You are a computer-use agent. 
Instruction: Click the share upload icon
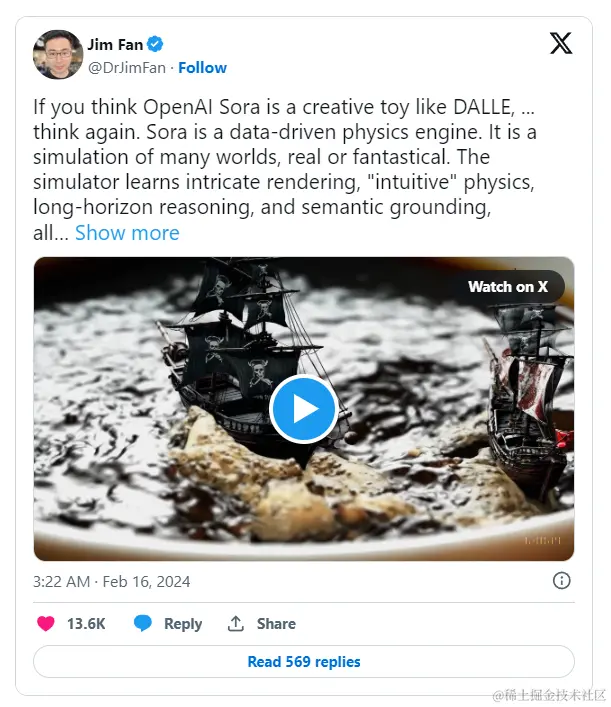[236, 623]
